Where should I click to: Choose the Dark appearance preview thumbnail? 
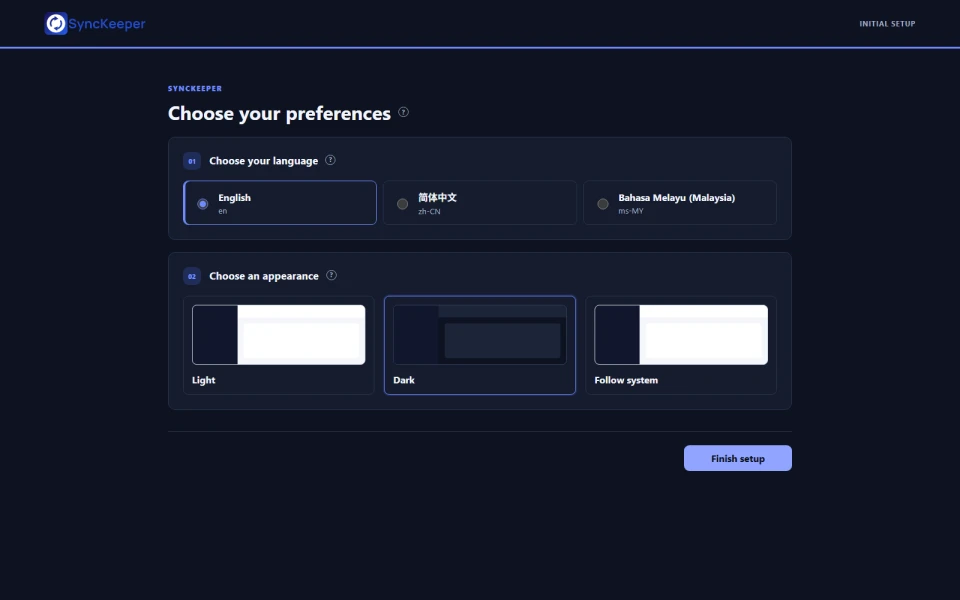click(x=479, y=335)
